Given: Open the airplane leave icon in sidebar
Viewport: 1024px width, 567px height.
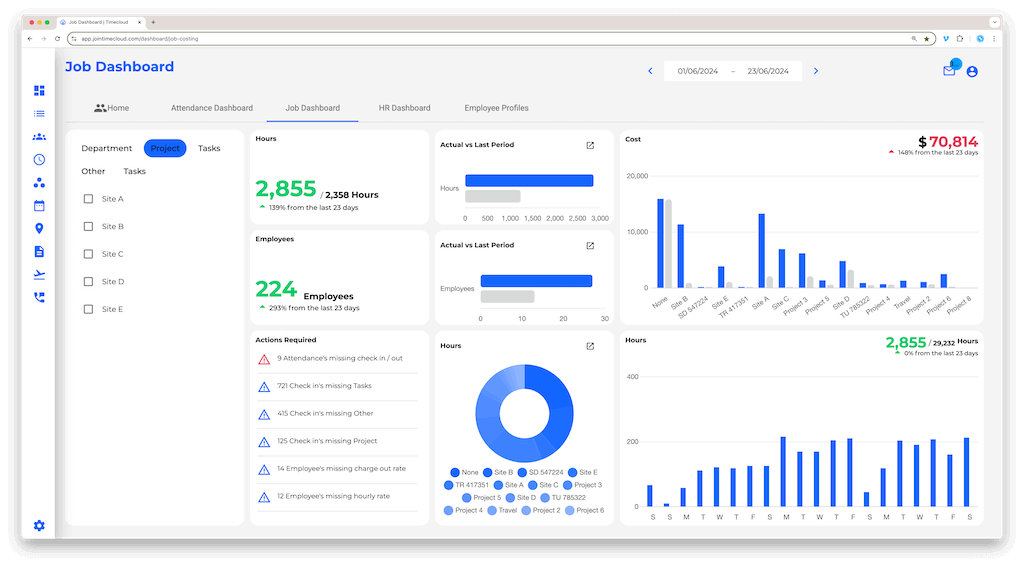Looking at the screenshot, I should [x=39, y=274].
